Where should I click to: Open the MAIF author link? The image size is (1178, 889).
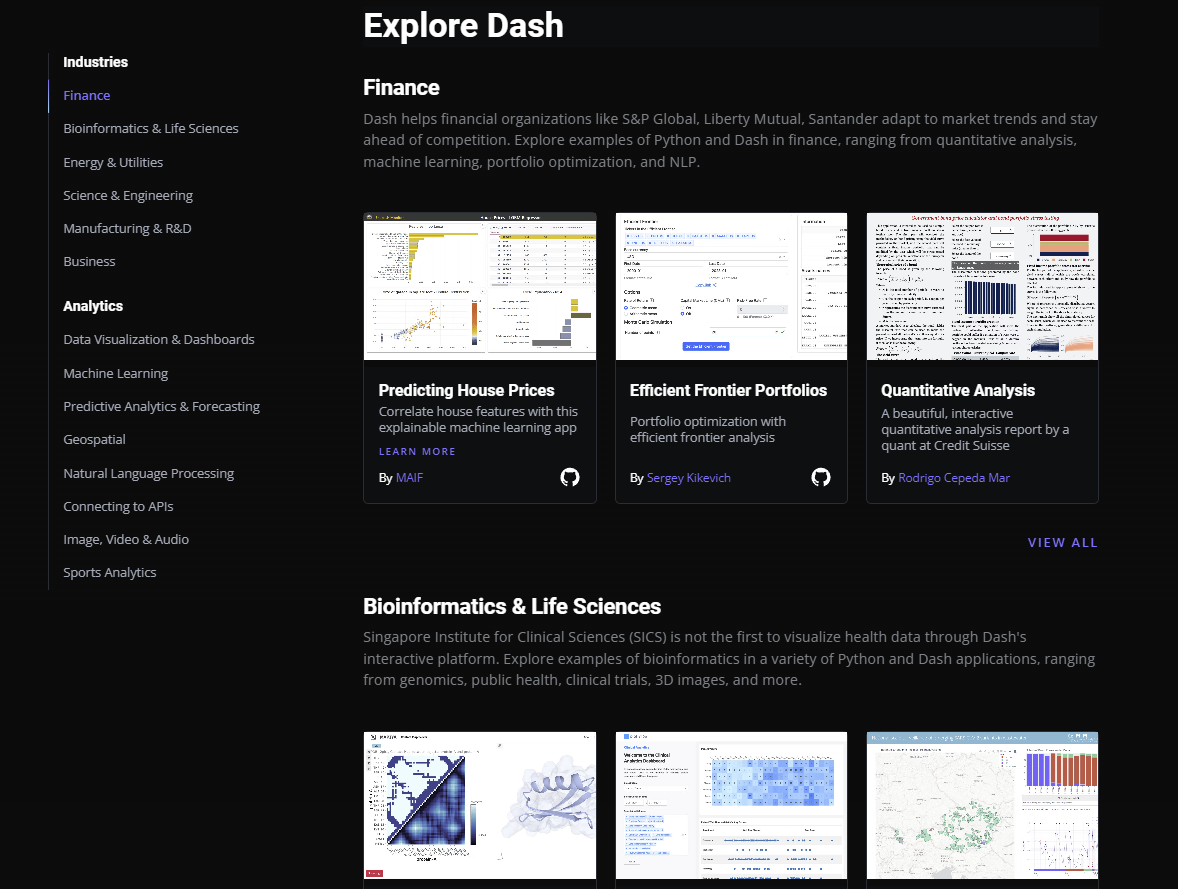pos(409,478)
